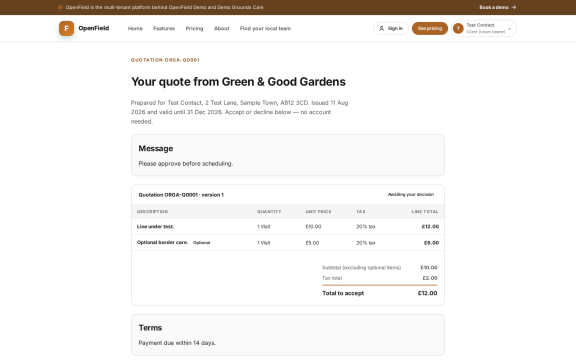Image resolution: width=576 pixels, height=360 pixels.
Task: Click Quotation ORGA-Q0001 version 1 title
Action: [181, 195]
